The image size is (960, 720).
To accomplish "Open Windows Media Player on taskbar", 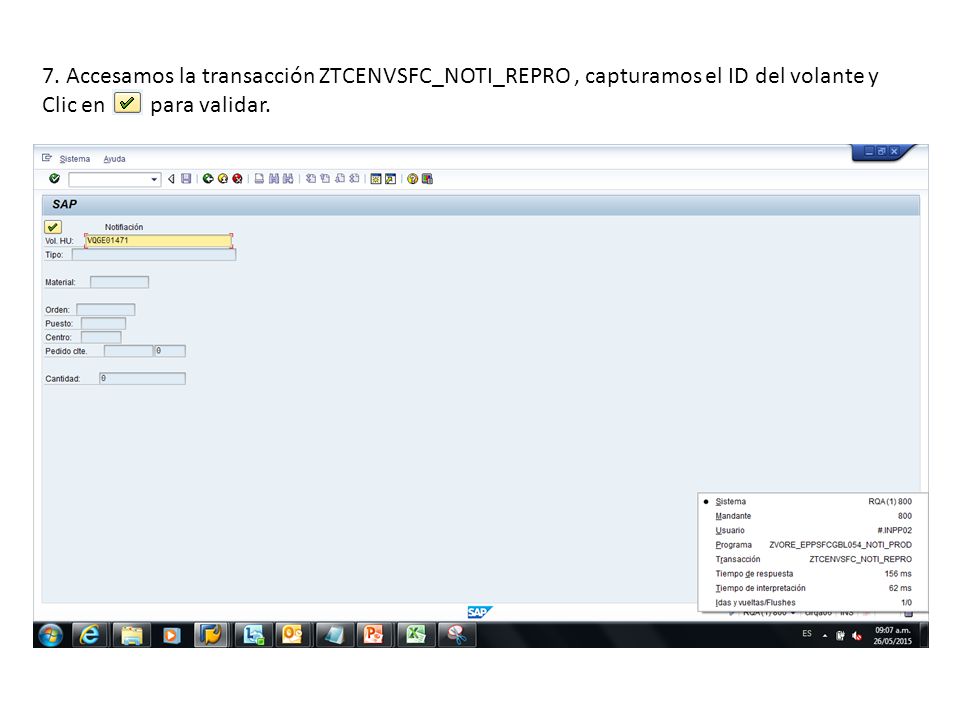I will click(171, 636).
